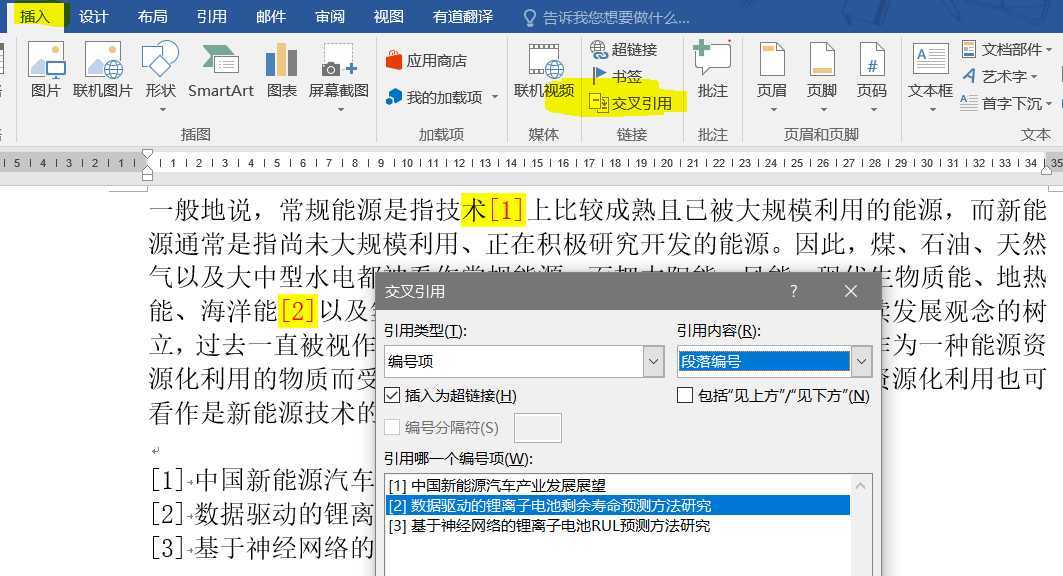Open the header (页眉) menu
The width and height of the screenshot is (1063, 576).
coord(771,75)
